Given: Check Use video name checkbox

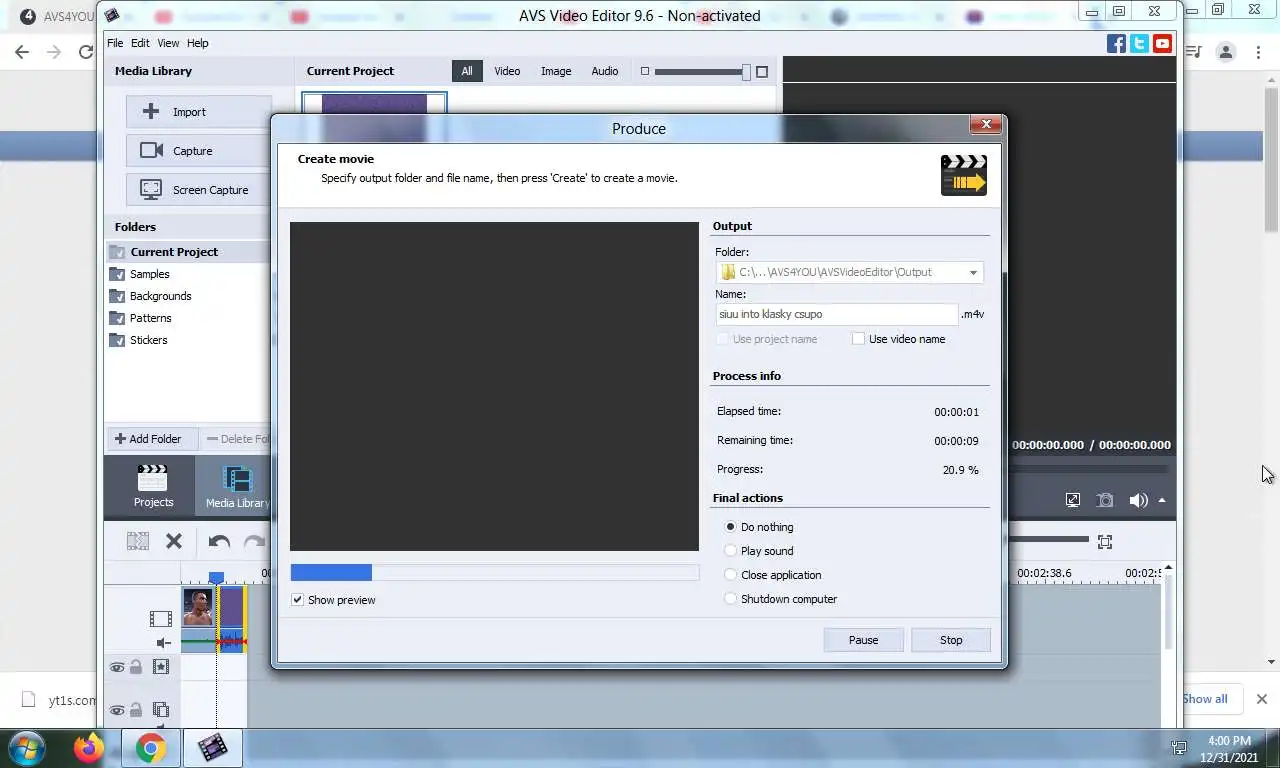Looking at the screenshot, I should point(858,339).
